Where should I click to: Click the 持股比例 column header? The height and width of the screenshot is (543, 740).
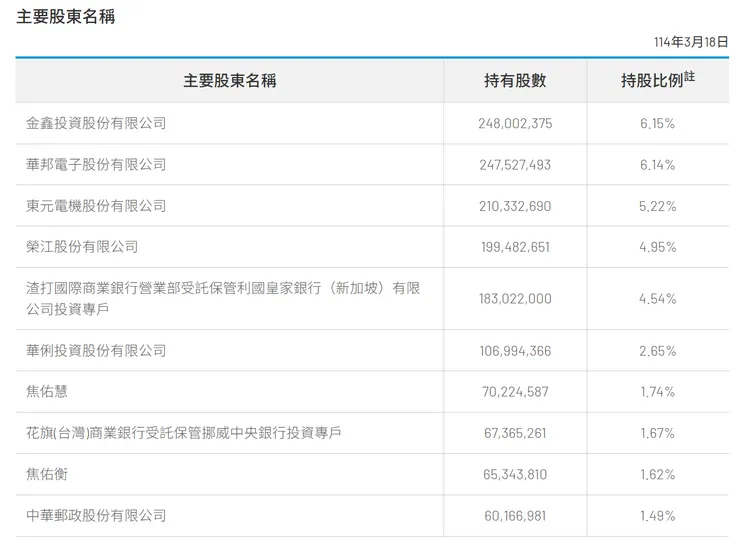[652, 81]
